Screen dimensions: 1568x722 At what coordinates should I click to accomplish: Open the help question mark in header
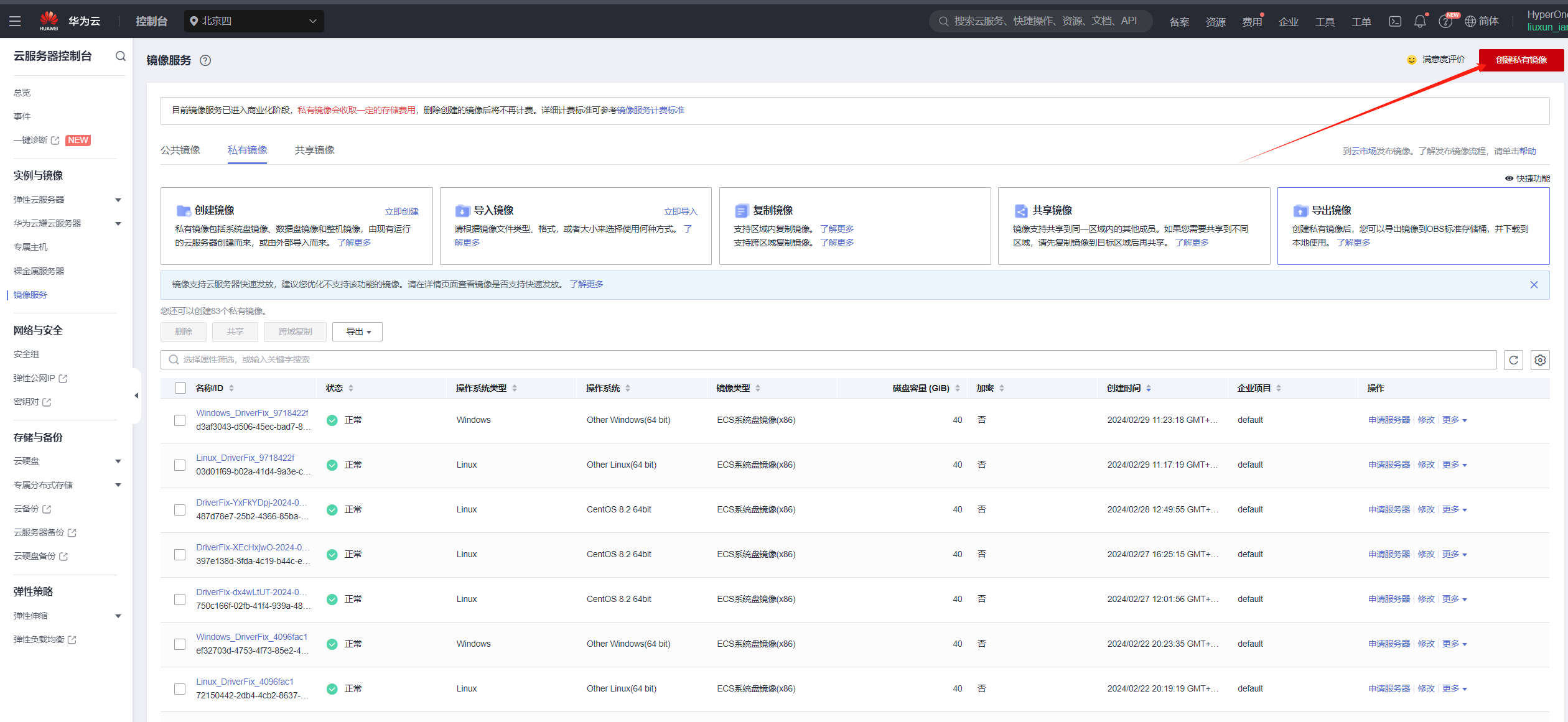(1445, 22)
